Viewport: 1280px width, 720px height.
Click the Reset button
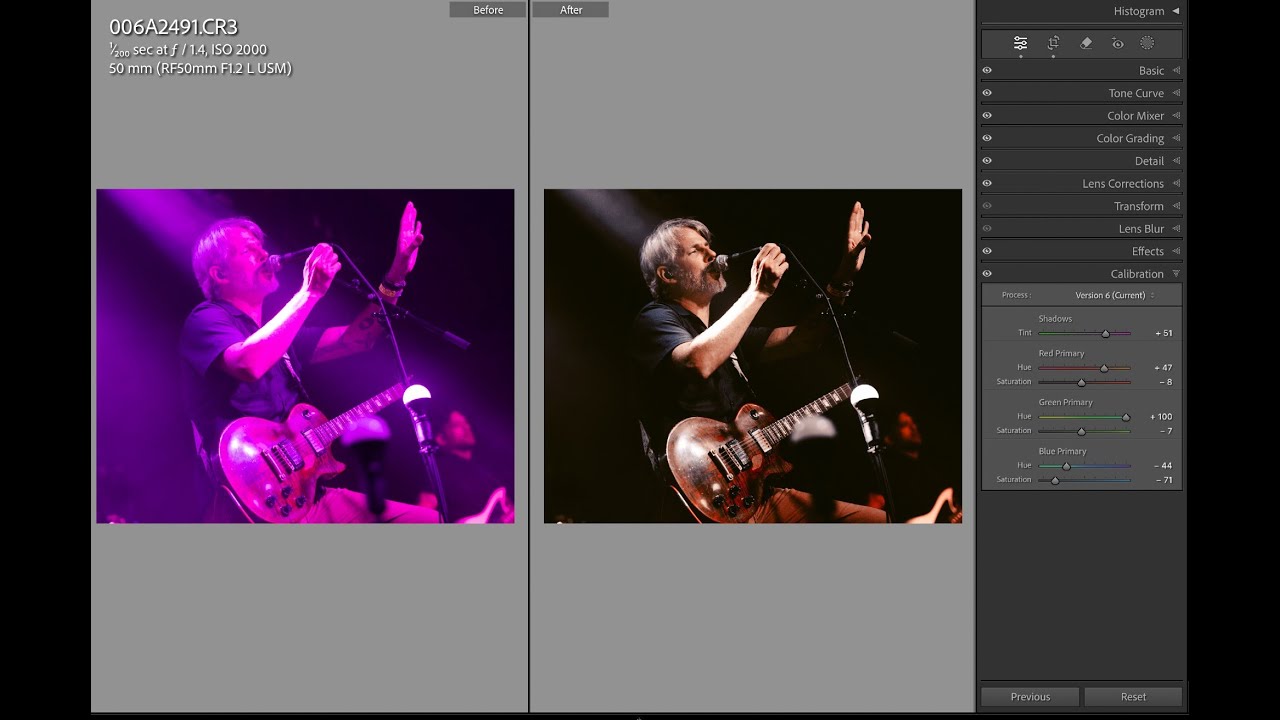(1133, 697)
